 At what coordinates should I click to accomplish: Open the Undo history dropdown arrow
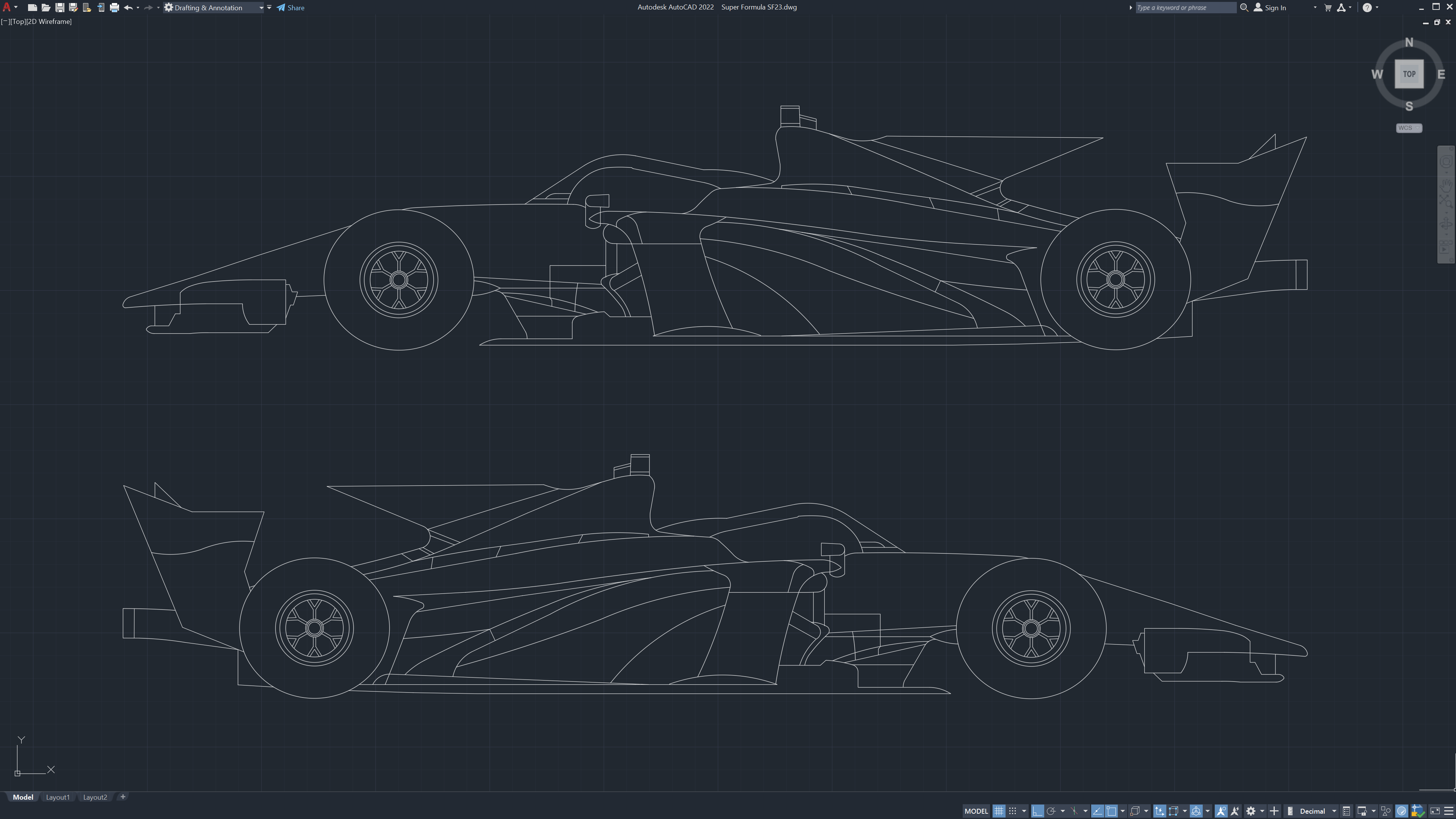click(138, 7)
